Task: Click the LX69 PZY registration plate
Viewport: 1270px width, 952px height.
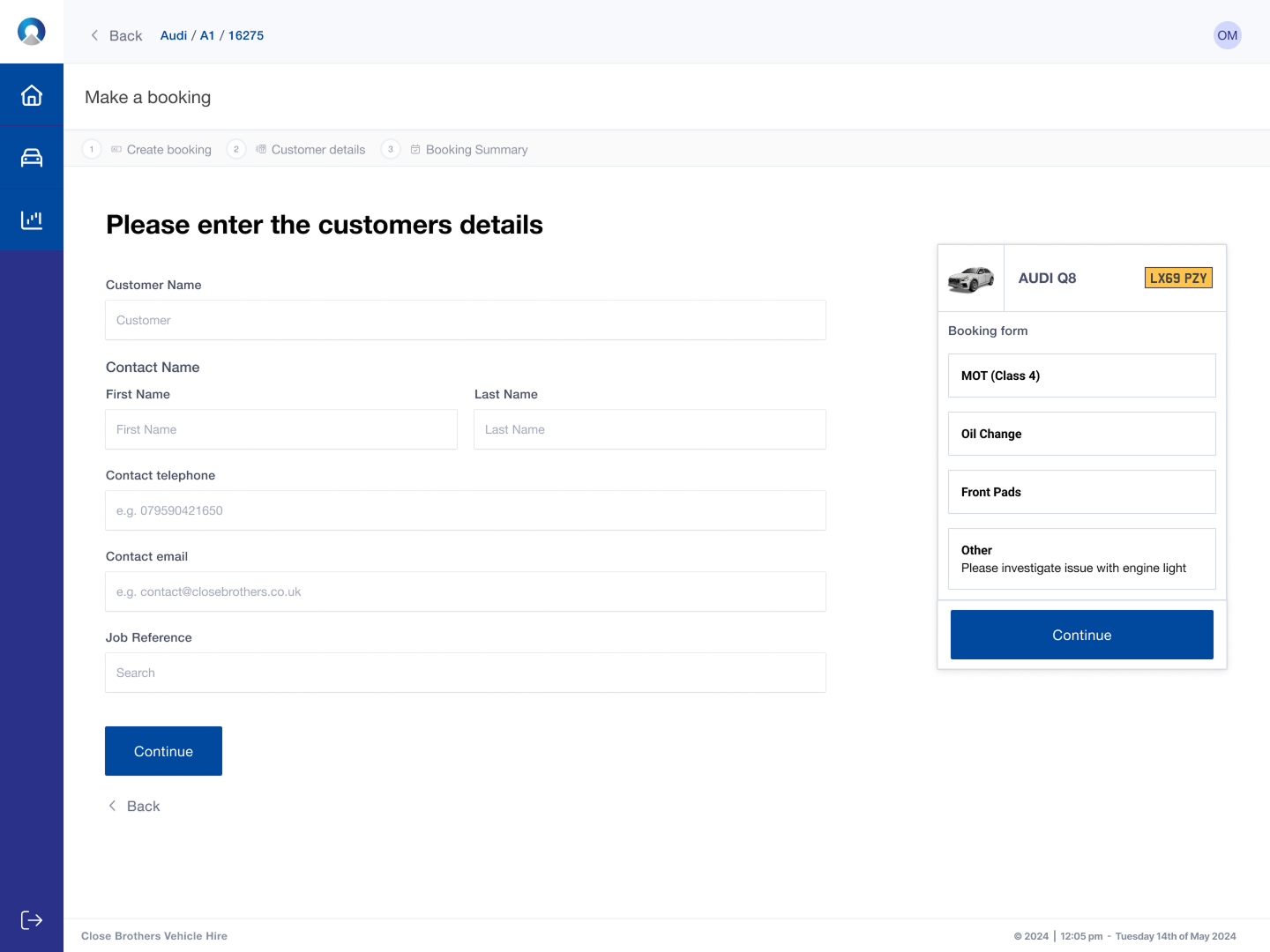Action: tap(1178, 277)
